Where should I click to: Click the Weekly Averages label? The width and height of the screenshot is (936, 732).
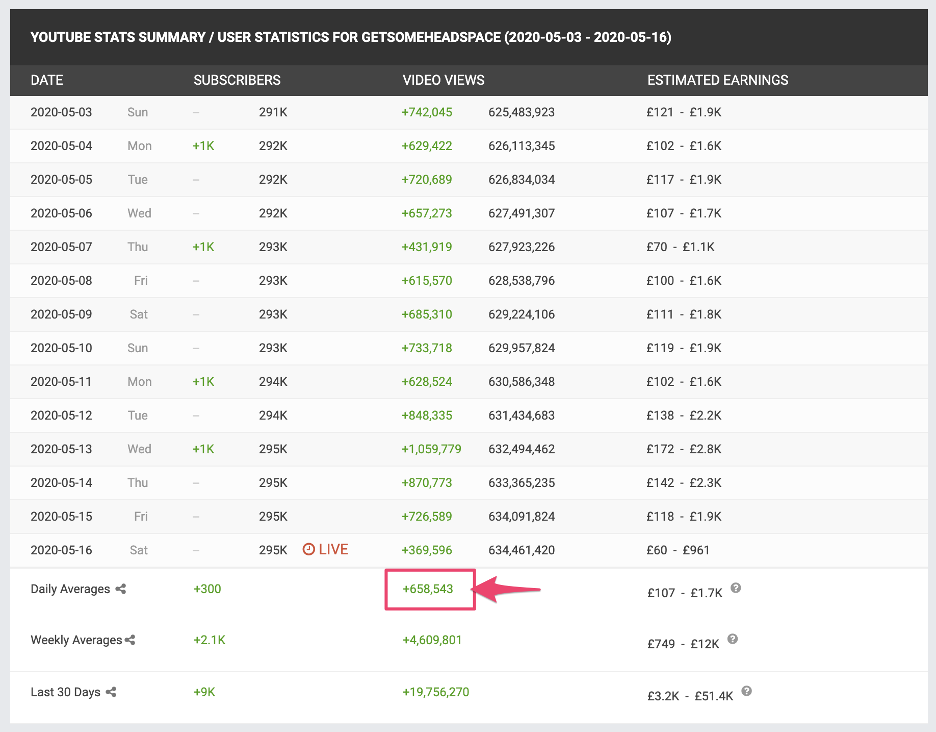click(x=76, y=640)
